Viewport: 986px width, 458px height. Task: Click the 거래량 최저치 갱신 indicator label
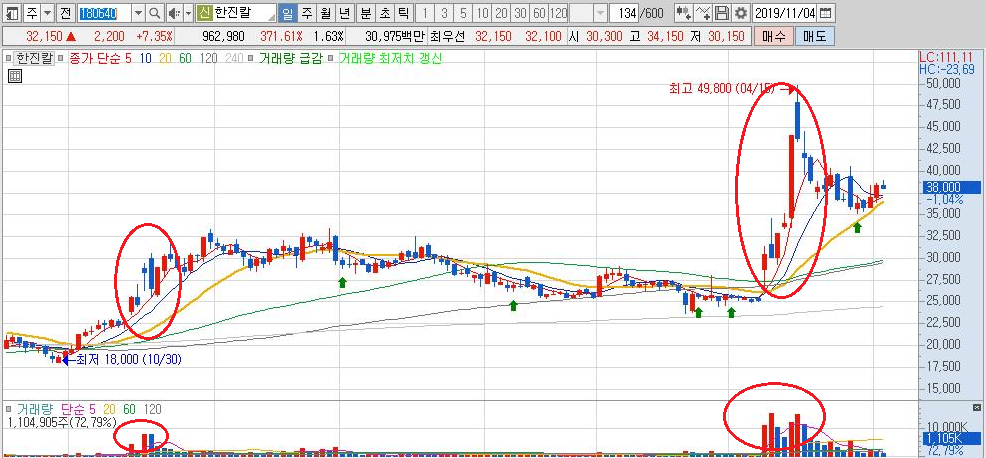391,59
